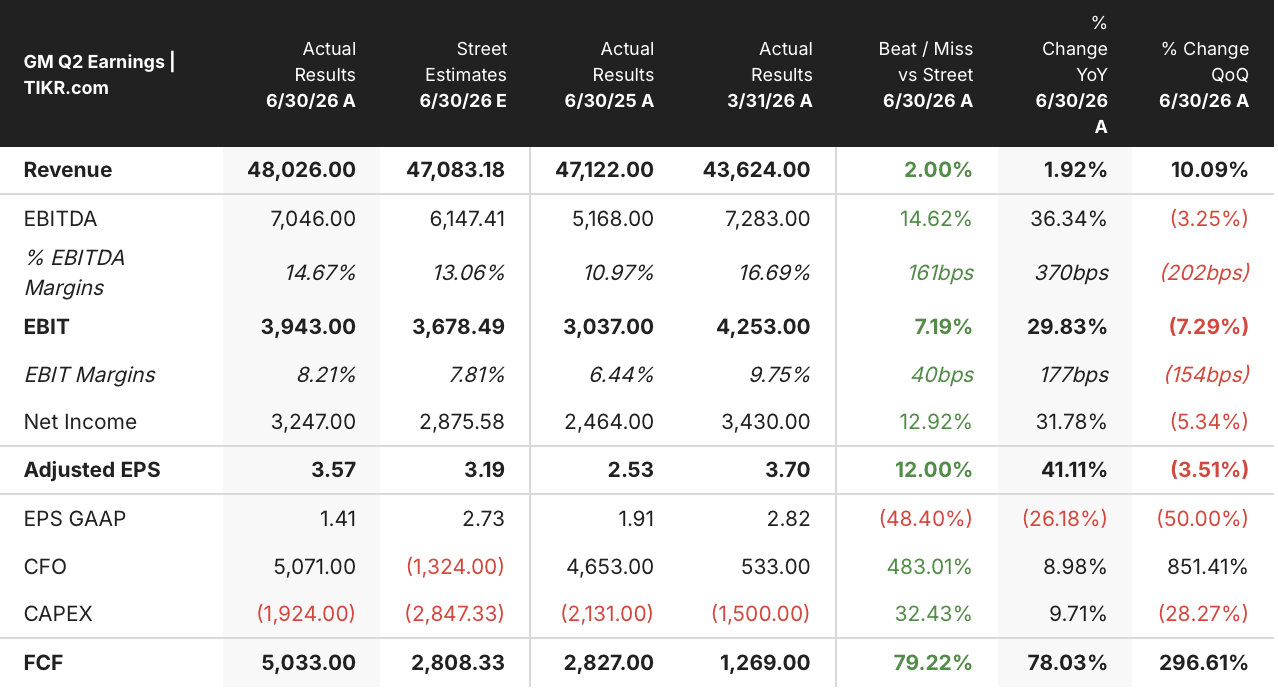Select the % EBITDA Margins row label
This screenshot has height=696, width=1278.
(75, 273)
